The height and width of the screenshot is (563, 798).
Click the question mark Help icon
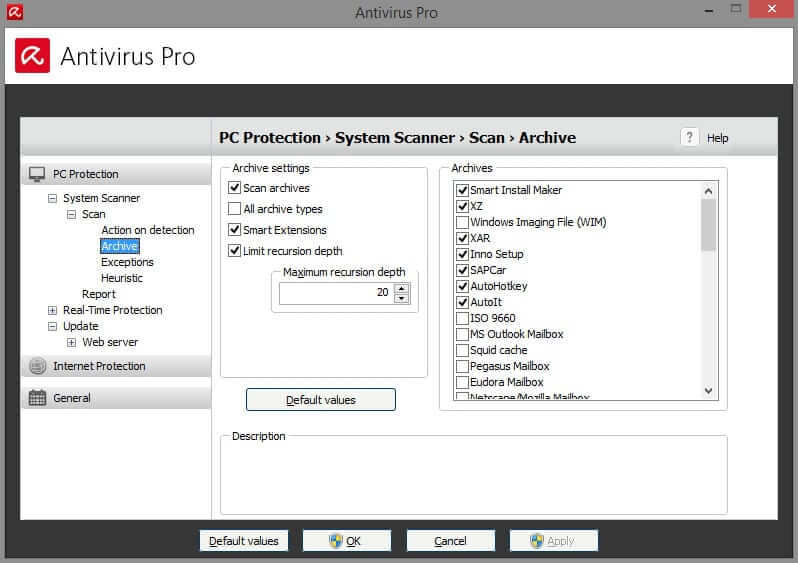(x=689, y=137)
